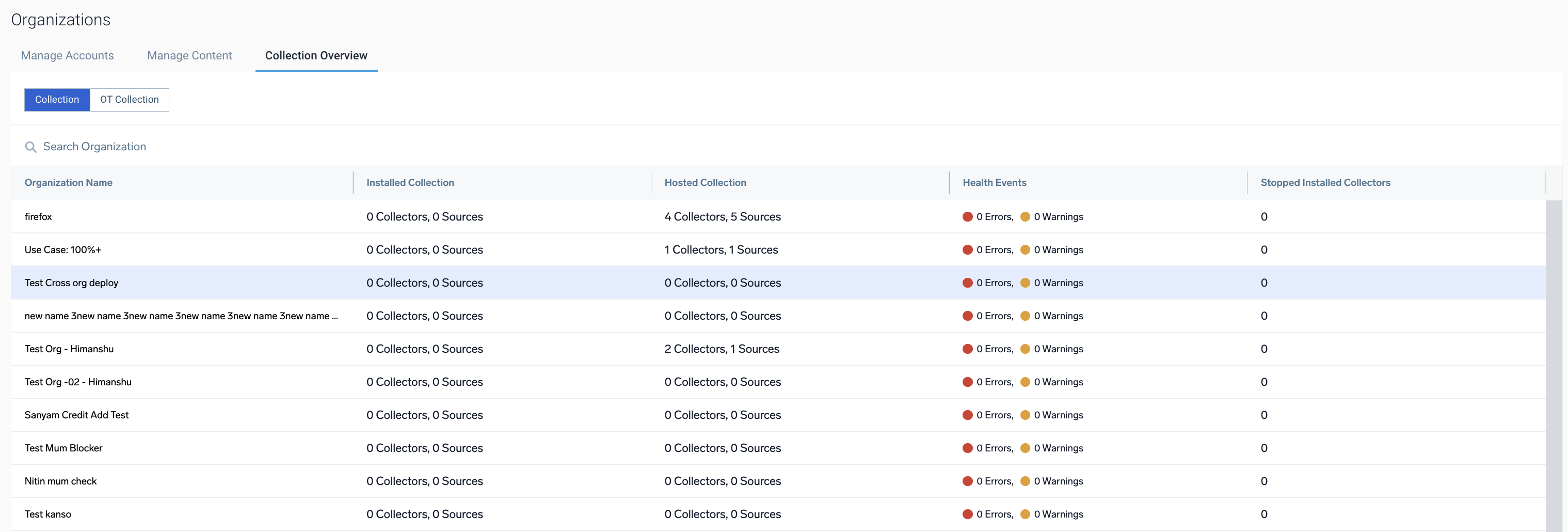Select the Collection Overview tab
This screenshot has height=532, width=1568.
pyautogui.click(x=316, y=55)
